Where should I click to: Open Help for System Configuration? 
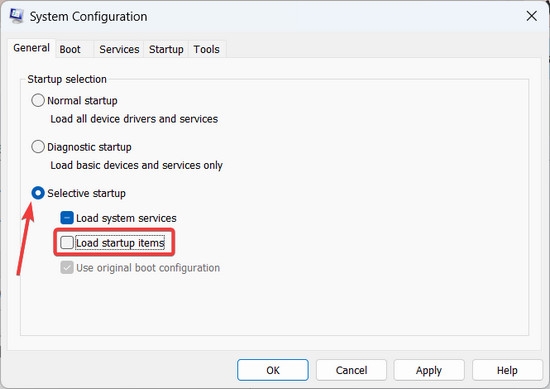point(507,370)
